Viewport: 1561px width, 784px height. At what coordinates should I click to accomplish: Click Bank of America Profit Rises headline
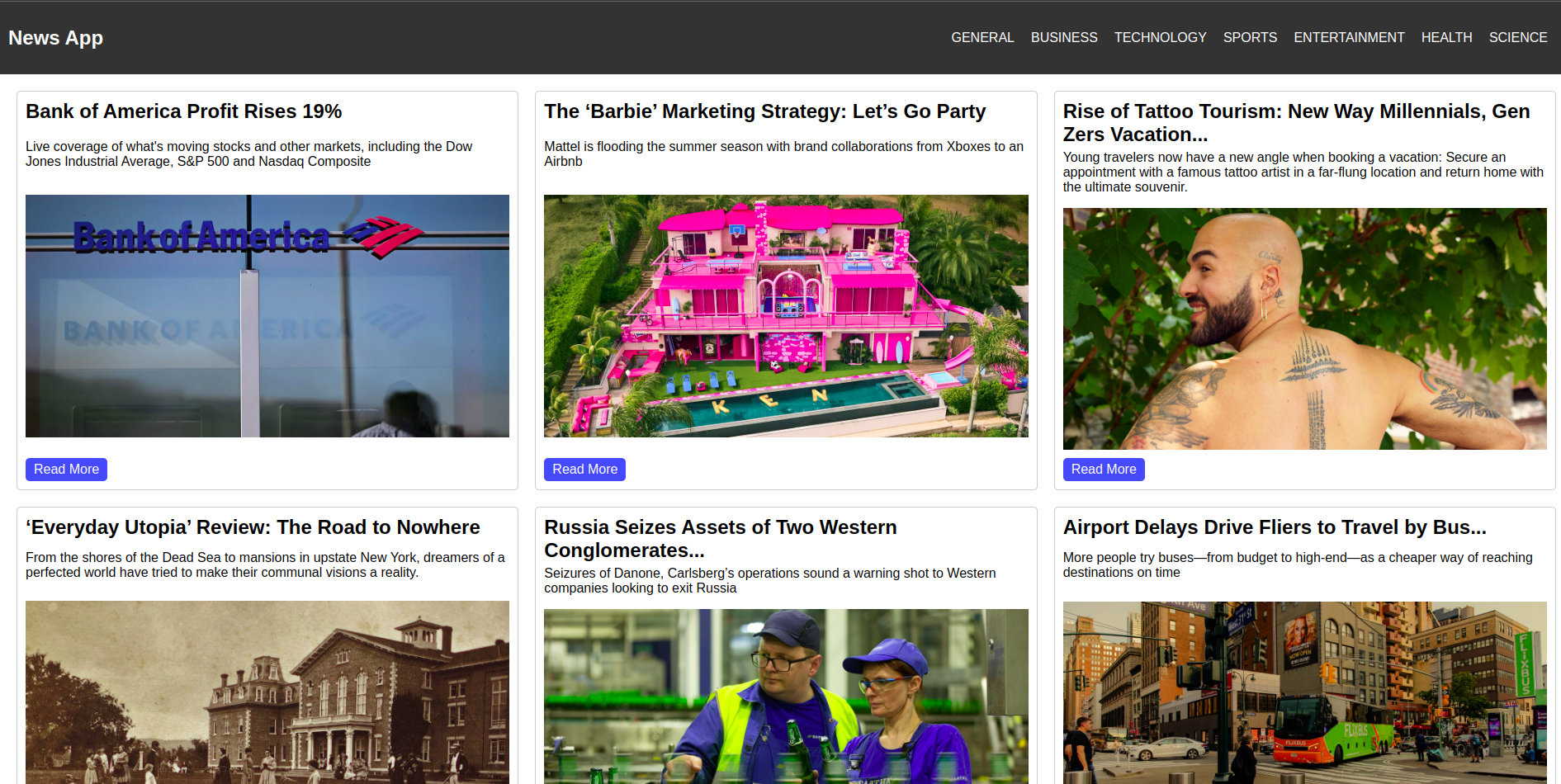183,111
